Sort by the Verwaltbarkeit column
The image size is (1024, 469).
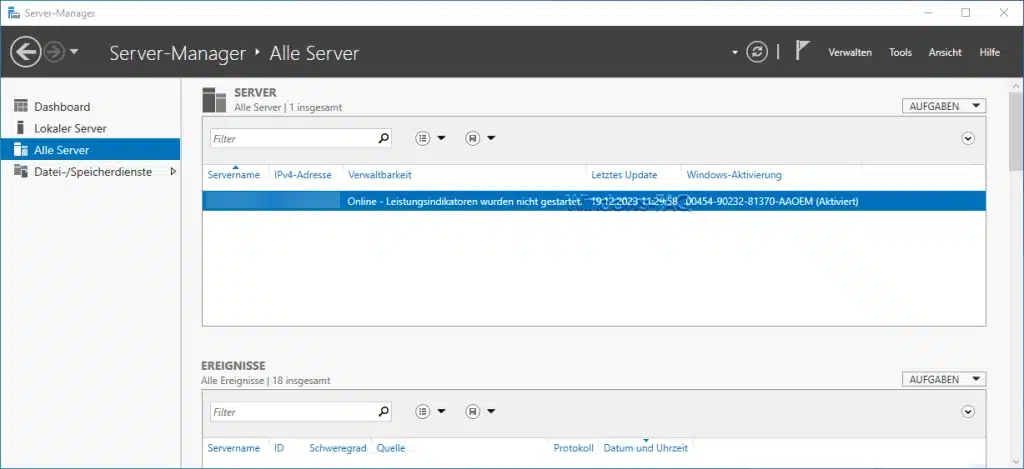(380, 175)
